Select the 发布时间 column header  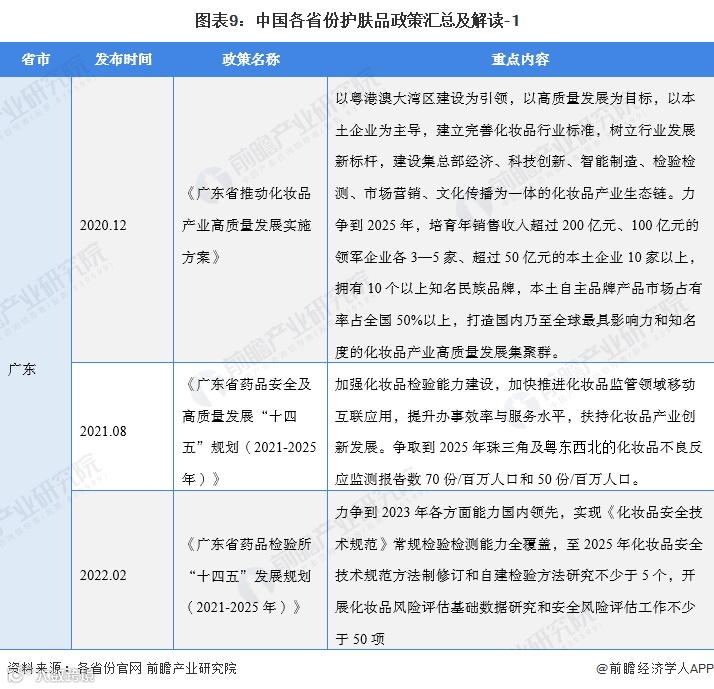[123, 59]
